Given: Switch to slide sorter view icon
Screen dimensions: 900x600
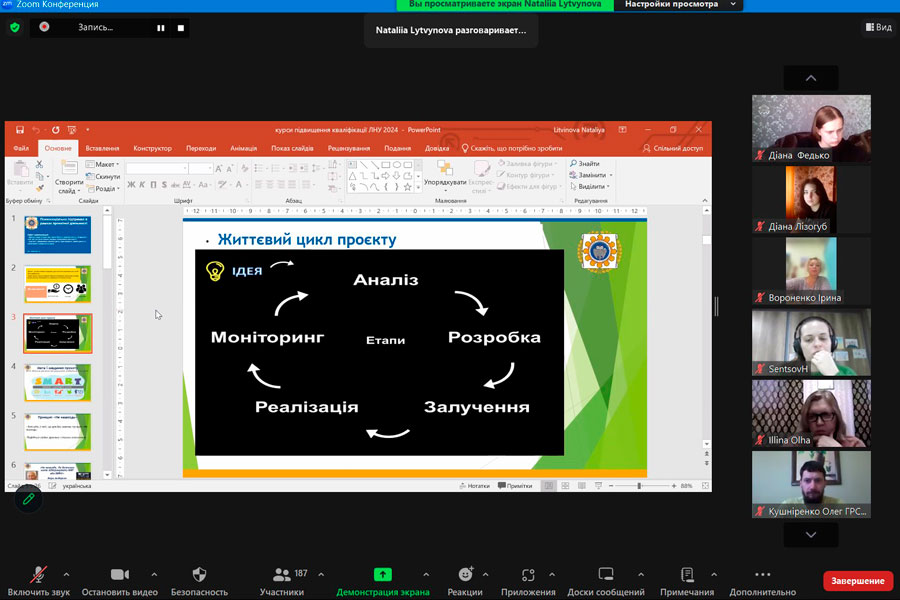Looking at the screenshot, I should pos(565,486).
